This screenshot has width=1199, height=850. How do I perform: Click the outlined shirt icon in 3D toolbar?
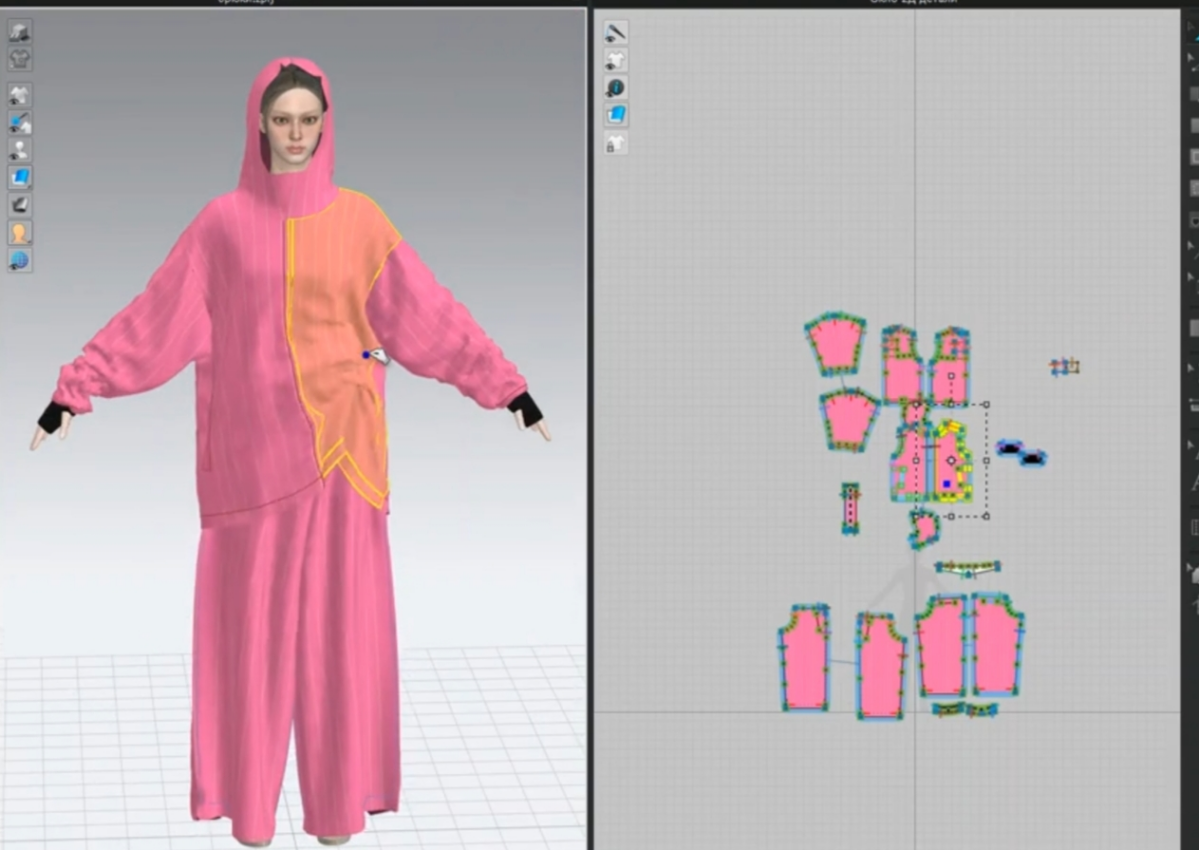(20, 59)
